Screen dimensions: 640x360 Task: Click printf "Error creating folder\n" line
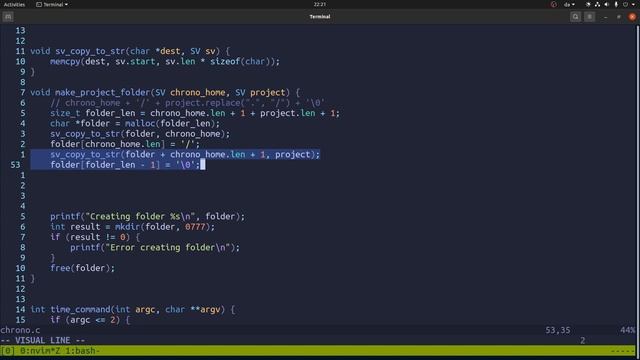click(155, 247)
